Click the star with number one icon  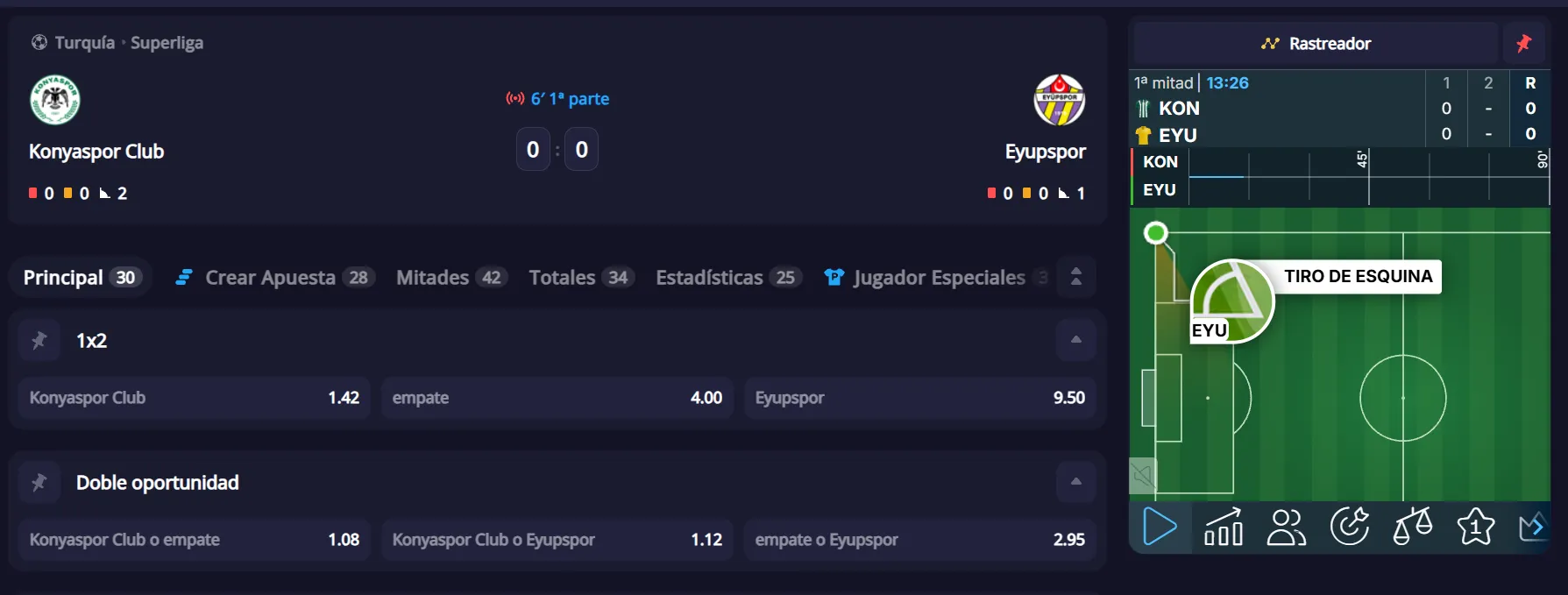click(1476, 528)
